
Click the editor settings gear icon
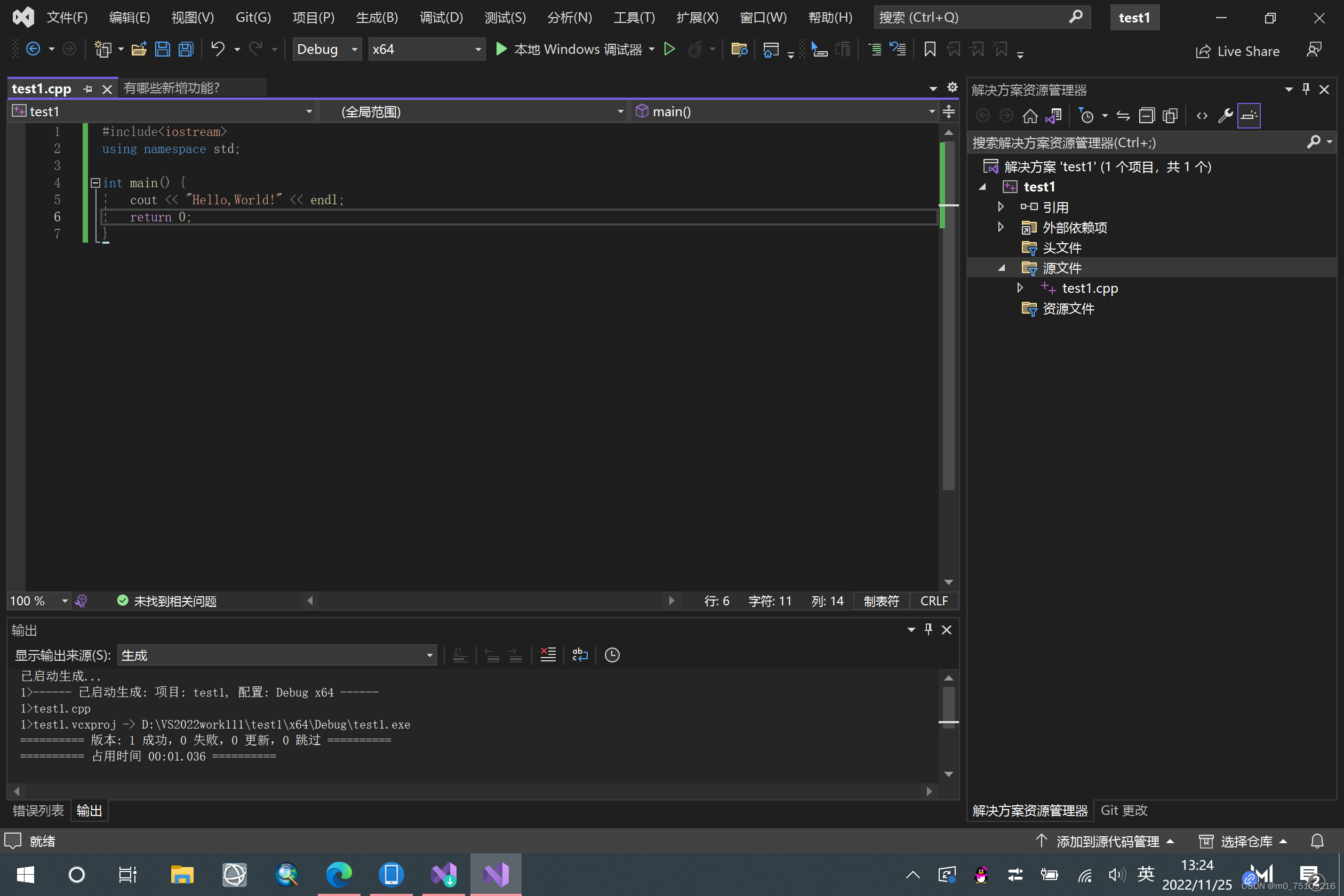[x=952, y=87]
